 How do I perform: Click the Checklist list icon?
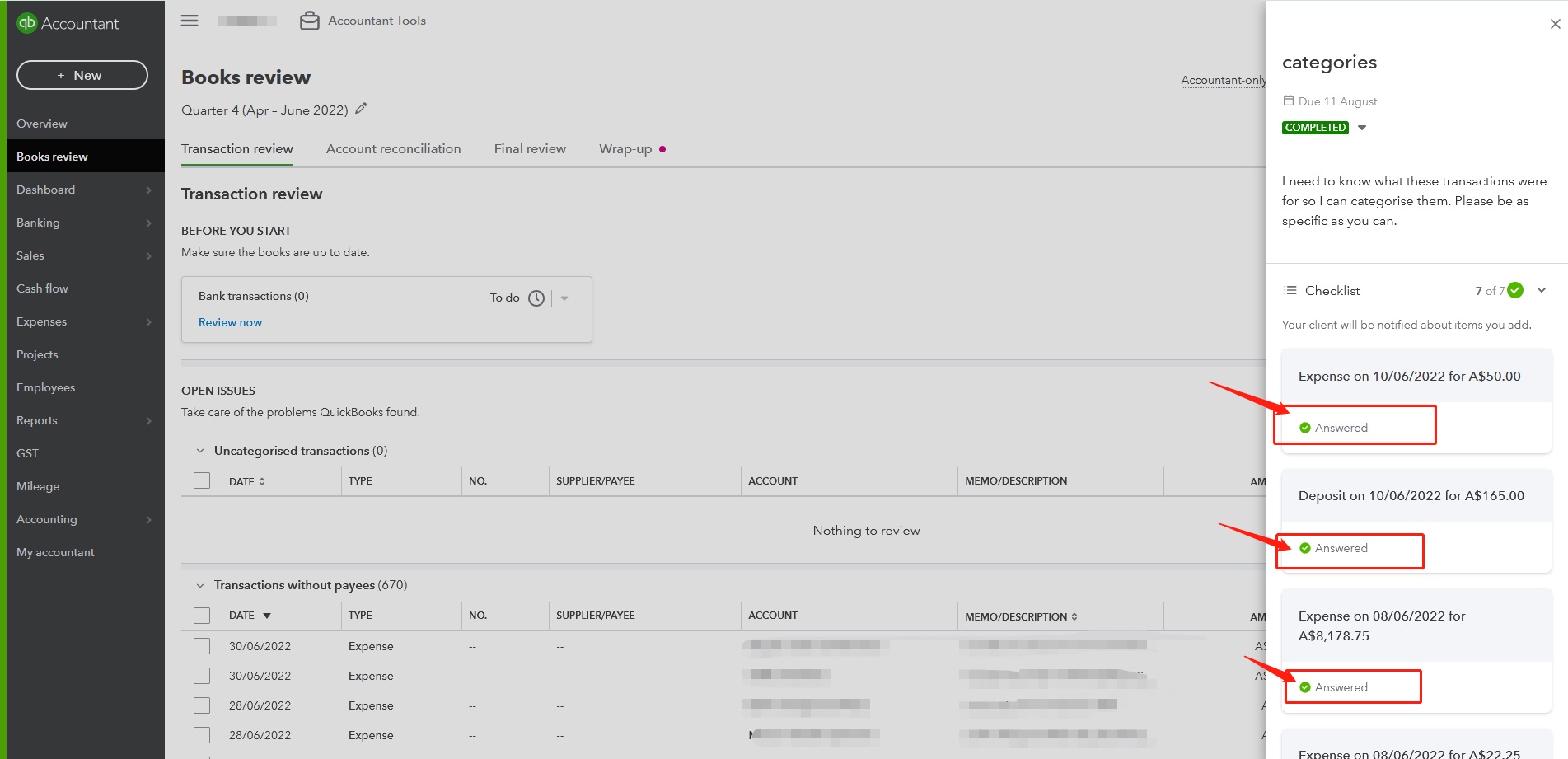pyautogui.click(x=1290, y=290)
